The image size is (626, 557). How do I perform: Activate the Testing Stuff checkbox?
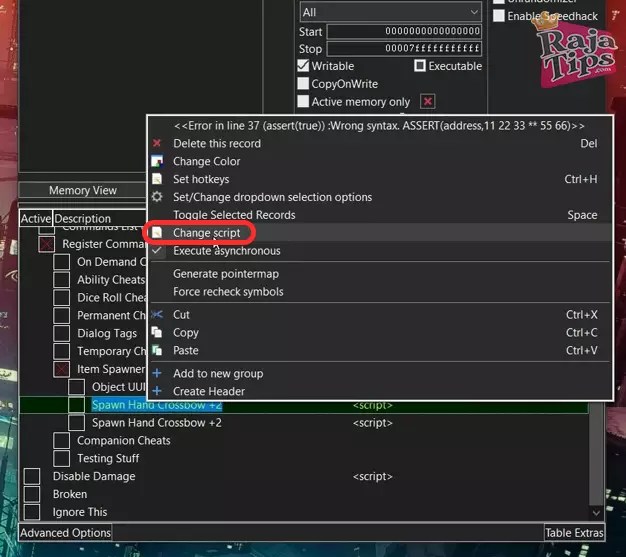tap(61, 458)
